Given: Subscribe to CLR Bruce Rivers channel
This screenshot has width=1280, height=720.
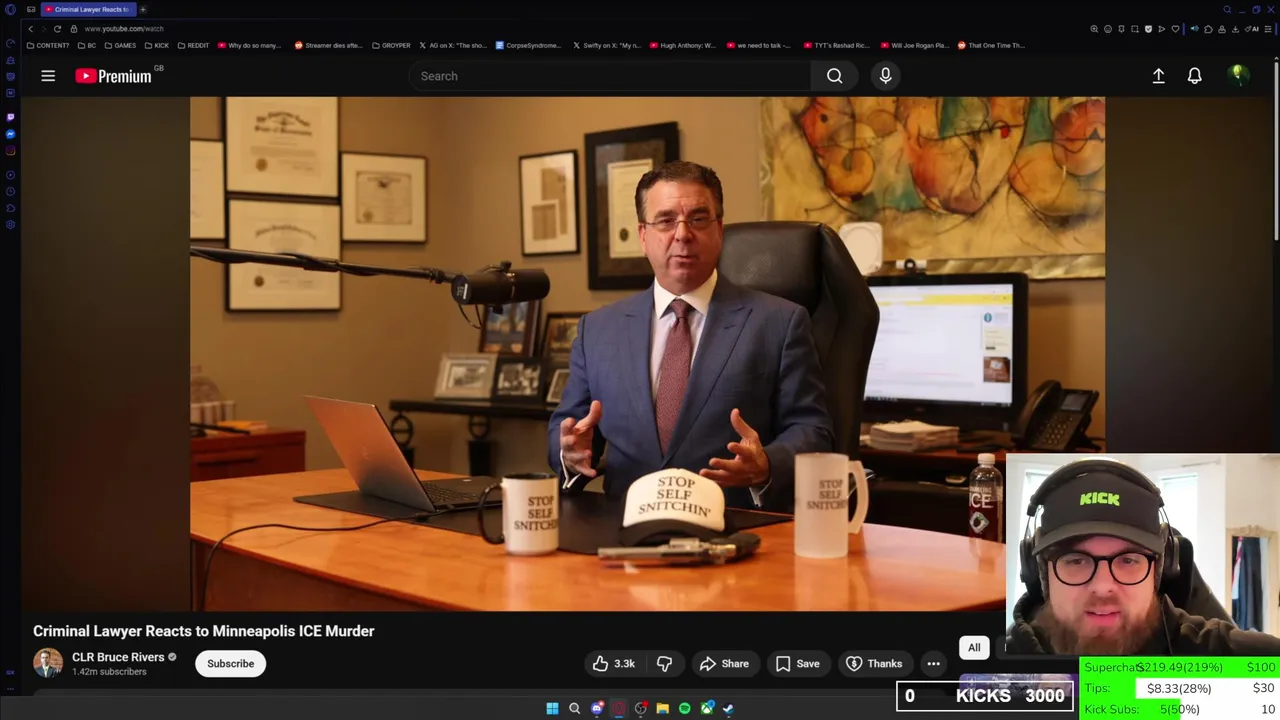Looking at the screenshot, I should (231, 663).
